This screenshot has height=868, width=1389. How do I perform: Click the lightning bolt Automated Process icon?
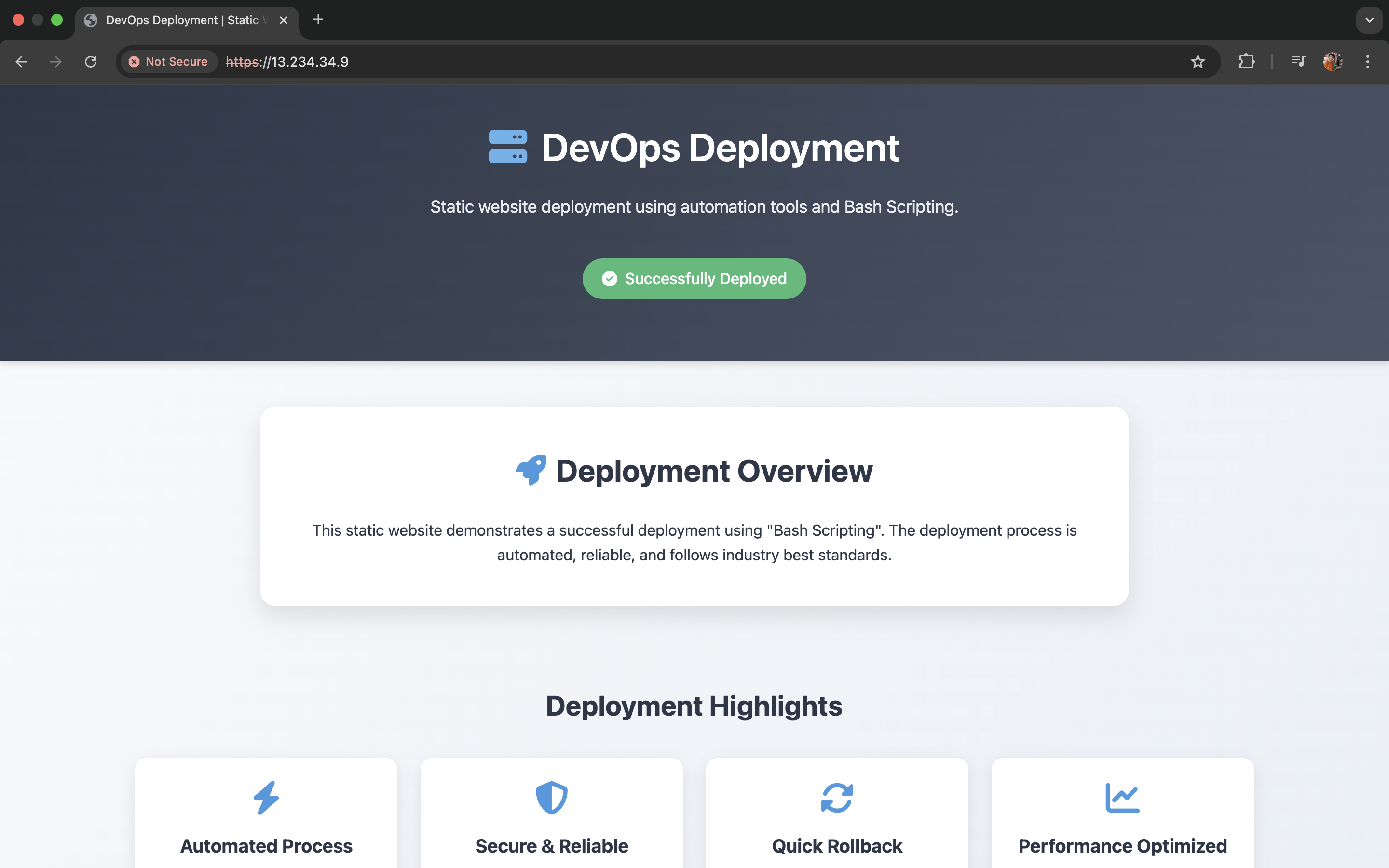(x=266, y=798)
